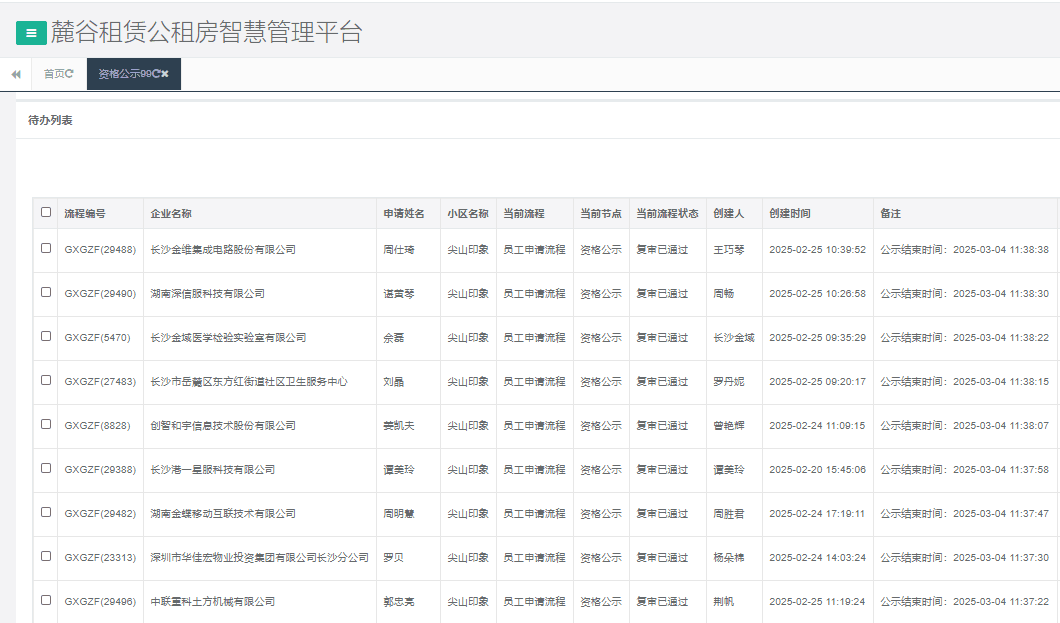Click the 创建时间 column header
The height and width of the screenshot is (623, 1060).
pos(791,213)
